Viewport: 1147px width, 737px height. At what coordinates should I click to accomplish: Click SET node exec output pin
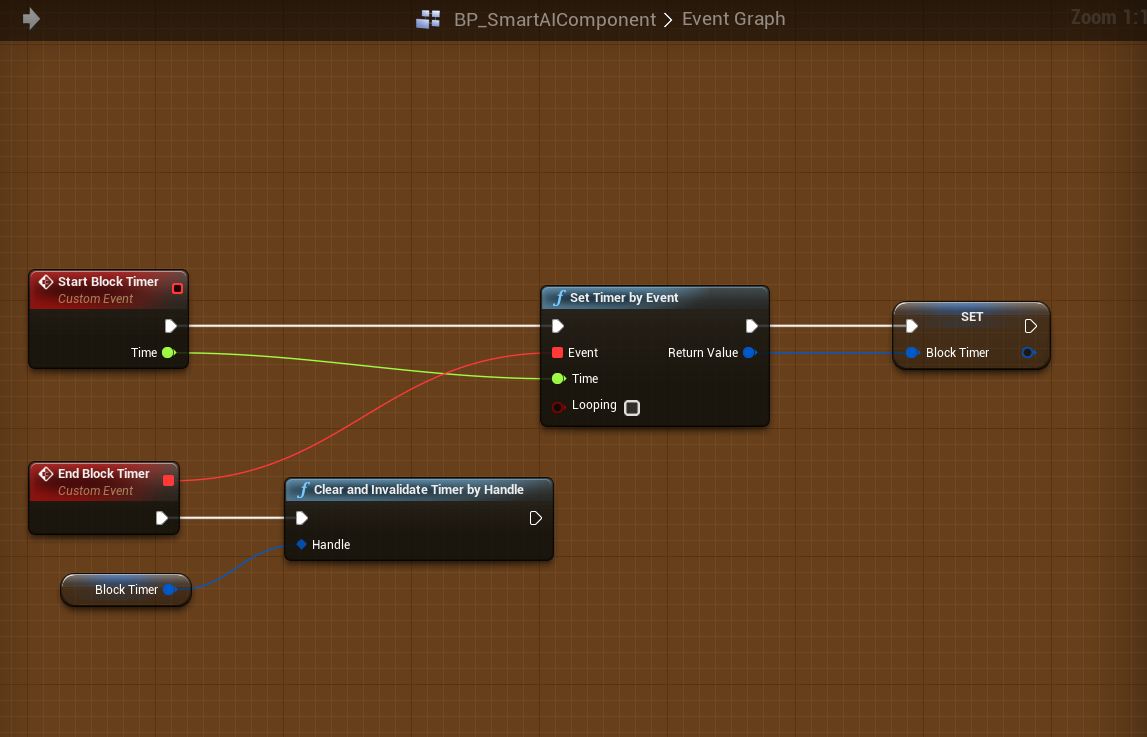1031,326
